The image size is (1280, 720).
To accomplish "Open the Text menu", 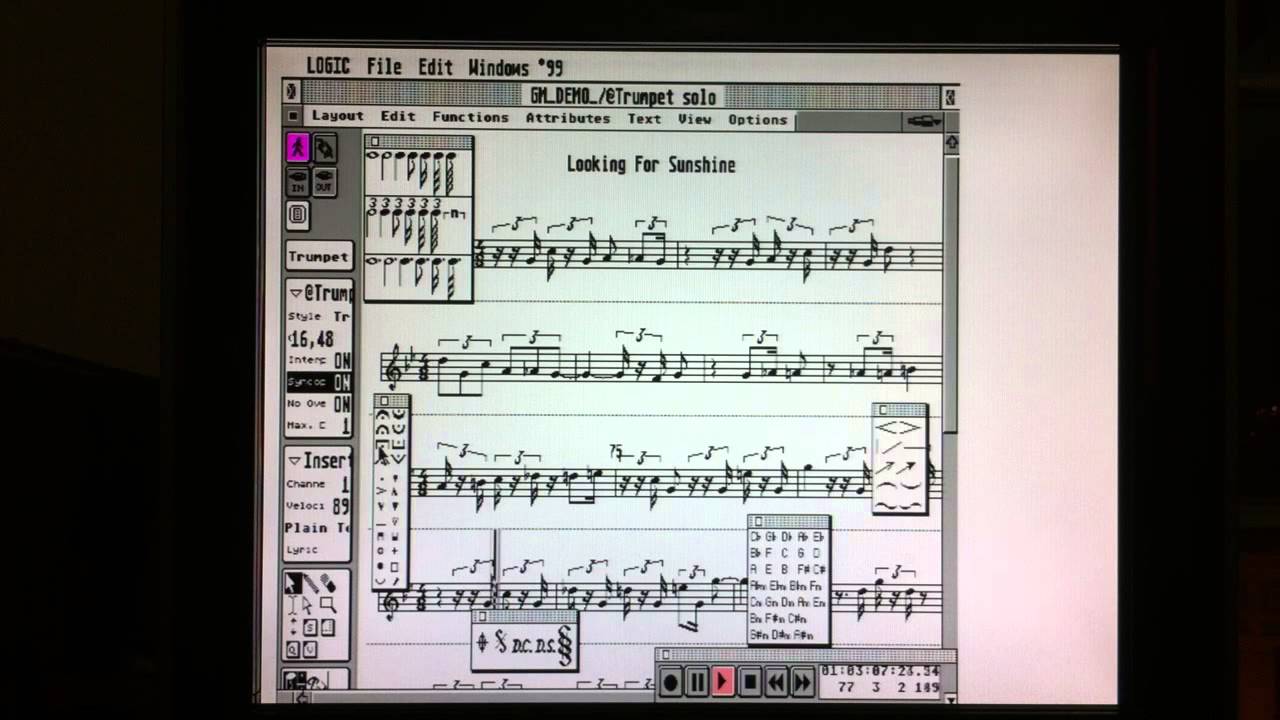I will click(x=644, y=118).
